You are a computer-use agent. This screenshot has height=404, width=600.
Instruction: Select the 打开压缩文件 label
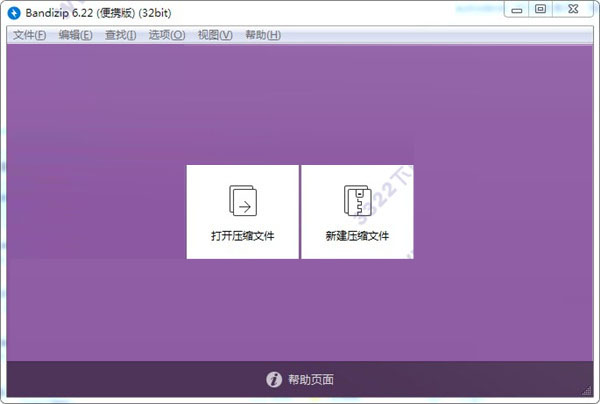click(243, 236)
